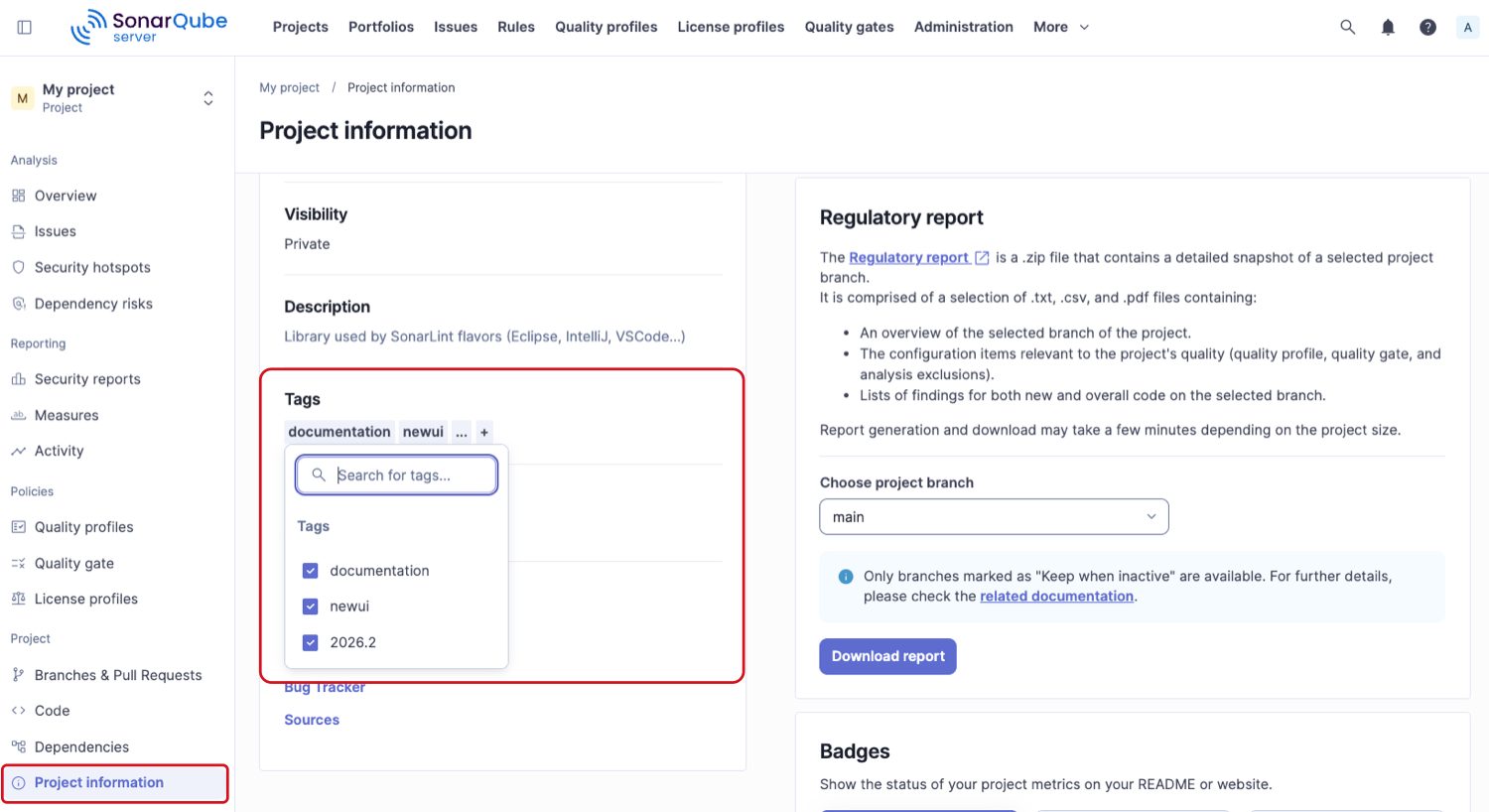Open the related documentation link
This screenshot has height=812, width=1489.
pyautogui.click(x=1055, y=596)
